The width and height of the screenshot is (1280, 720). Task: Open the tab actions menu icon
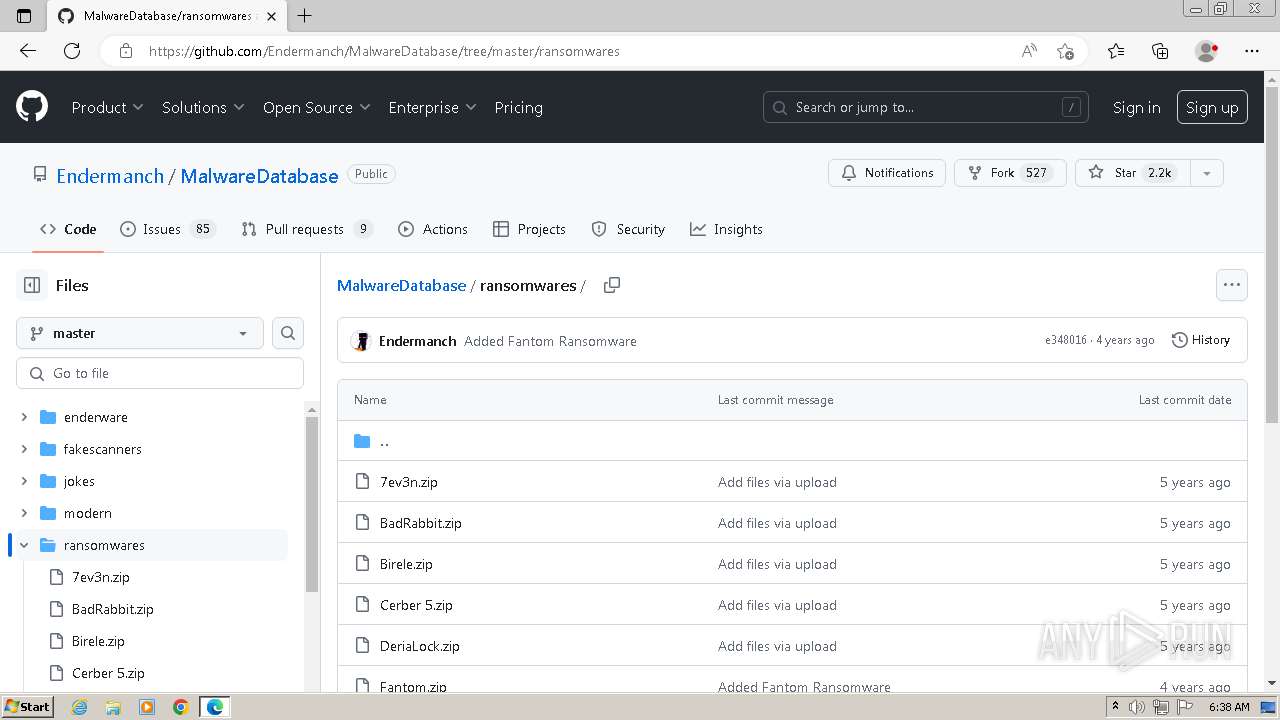pyautogui.click(x=24, y=15)
